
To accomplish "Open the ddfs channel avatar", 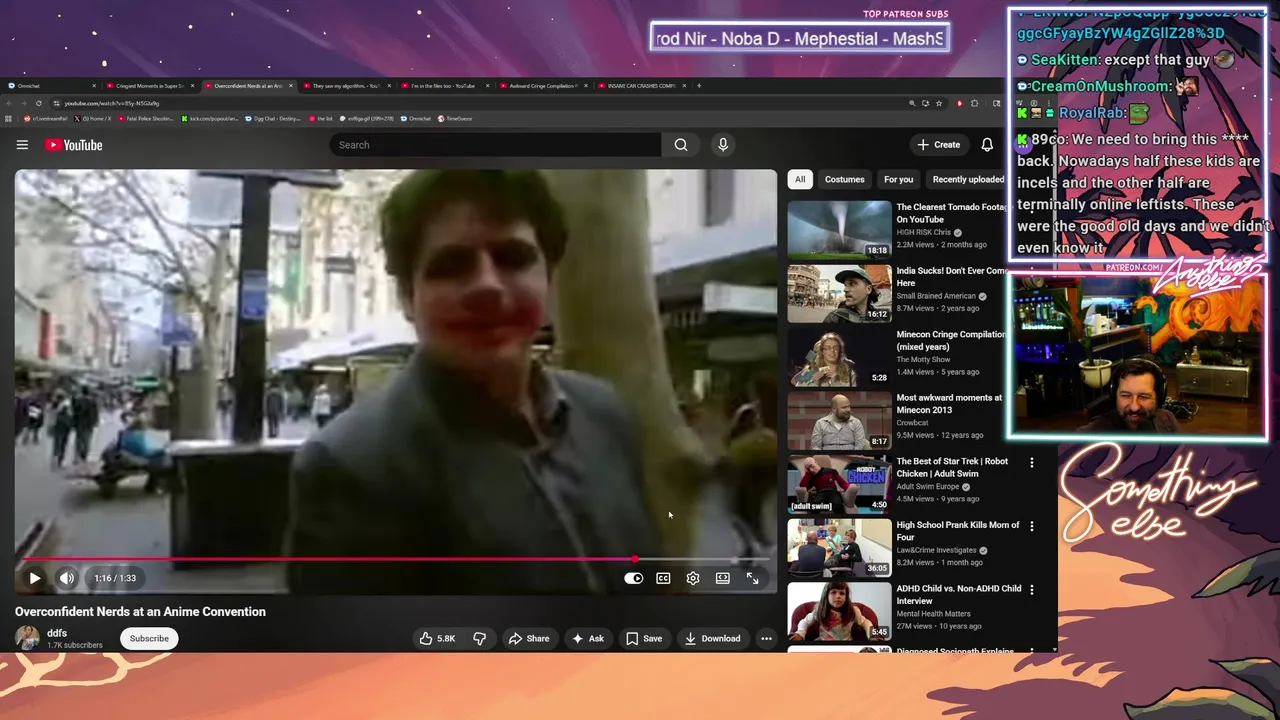I will (x=28, y=638).
